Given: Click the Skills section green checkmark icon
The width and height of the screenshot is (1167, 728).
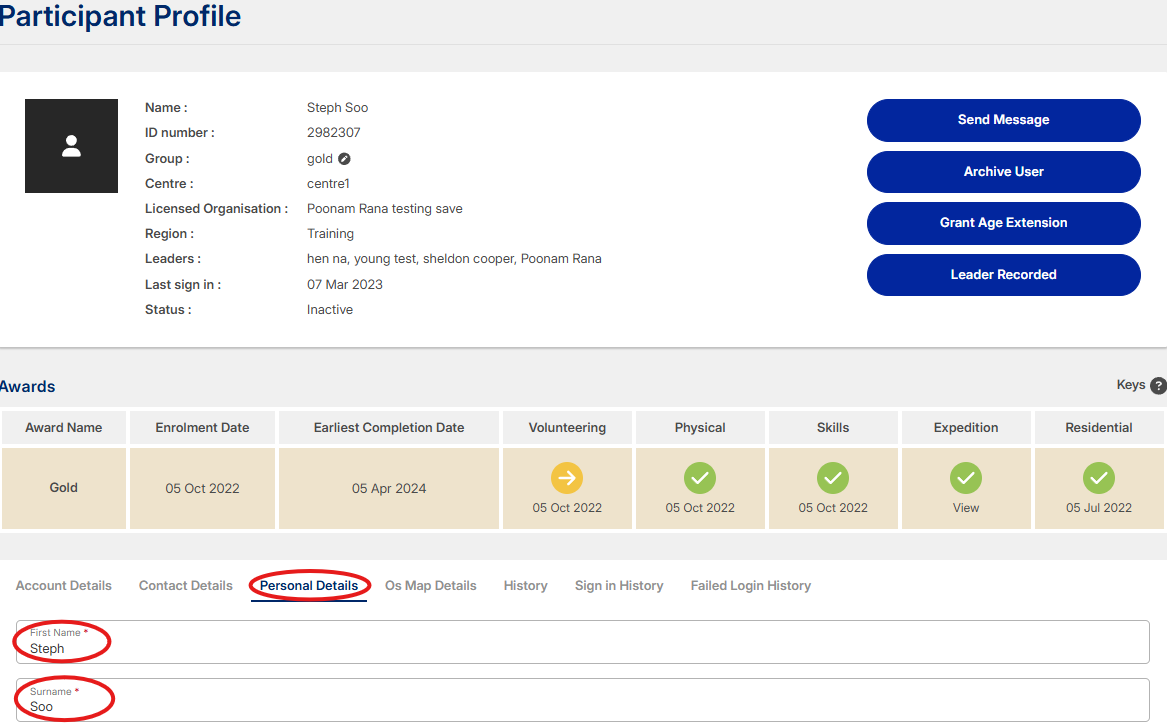Looking at the screenshot, I should 833,478.
